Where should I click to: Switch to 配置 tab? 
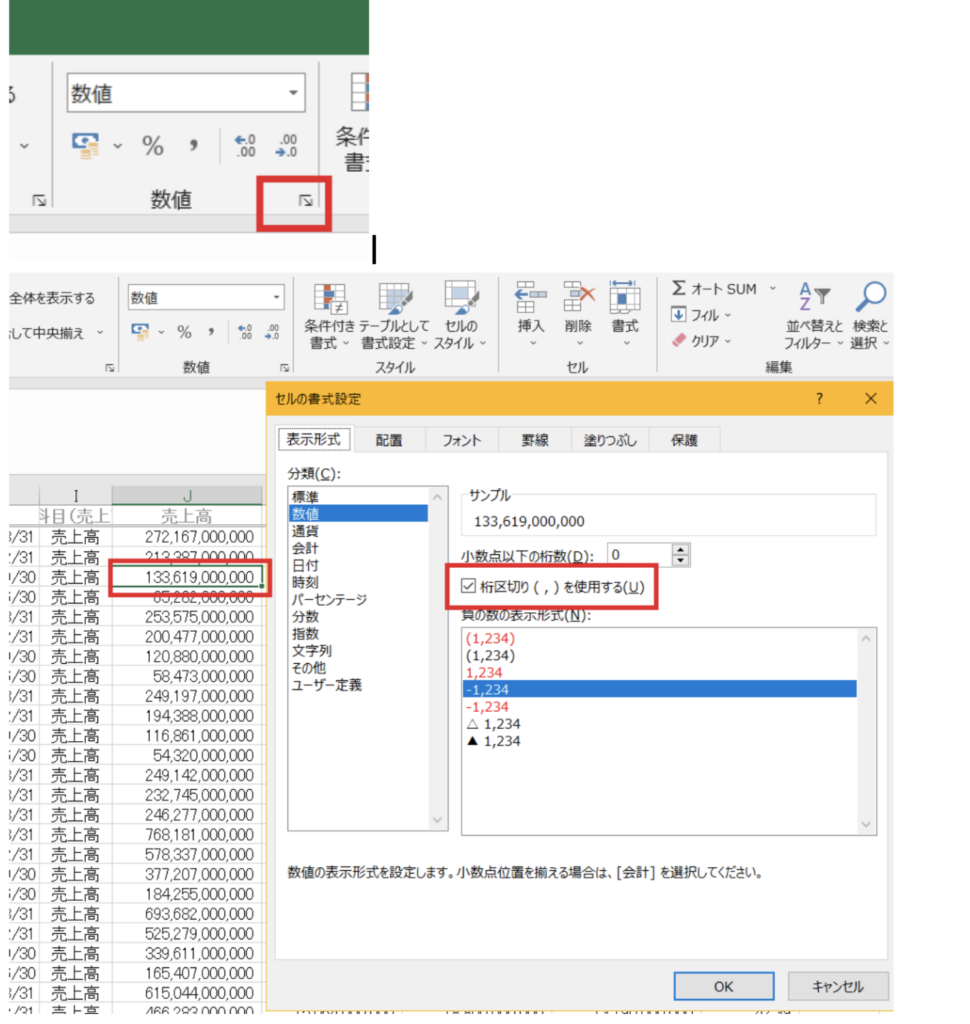pyautogui.click(x=389, y=440)
